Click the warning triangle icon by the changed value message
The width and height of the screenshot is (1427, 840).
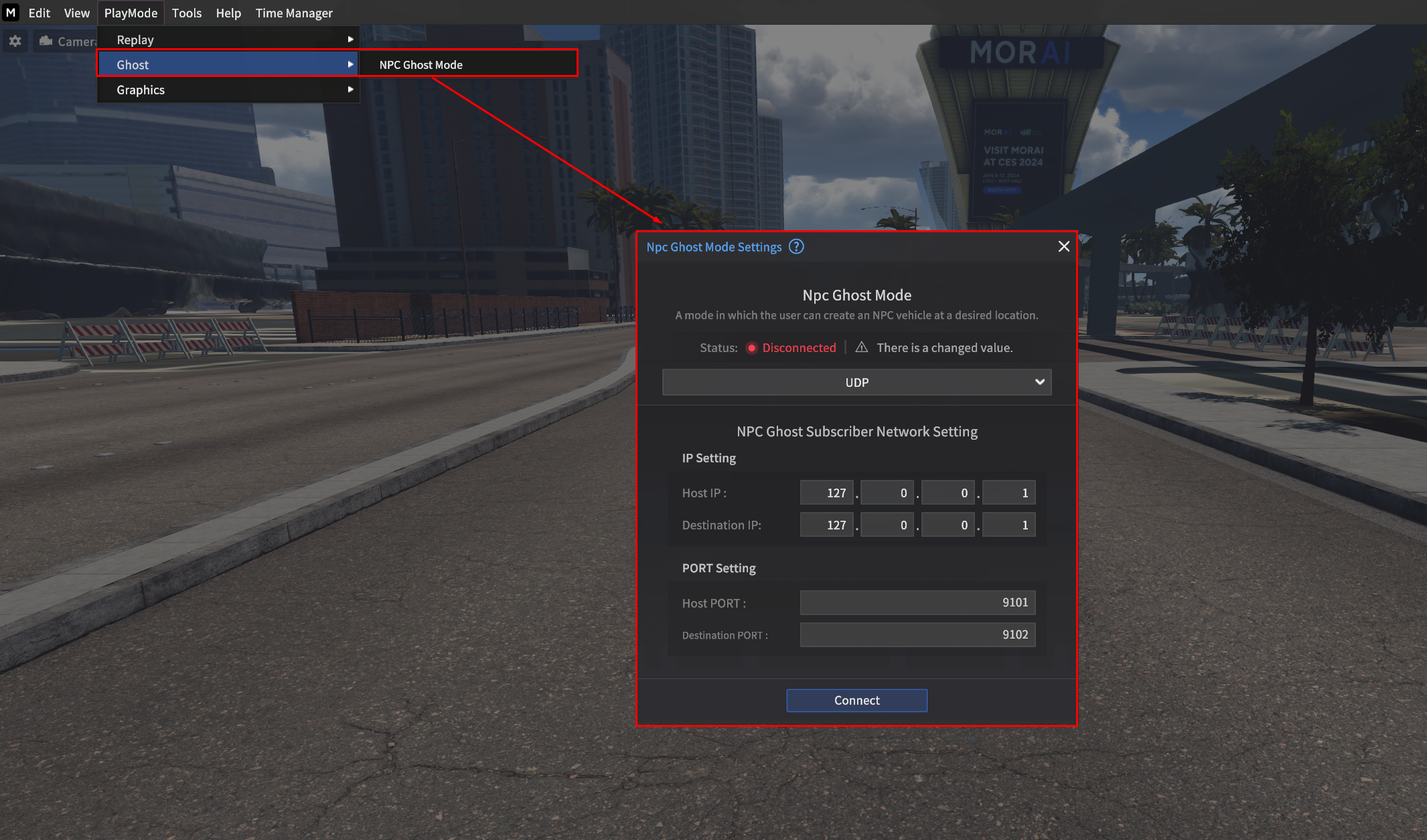861,347
